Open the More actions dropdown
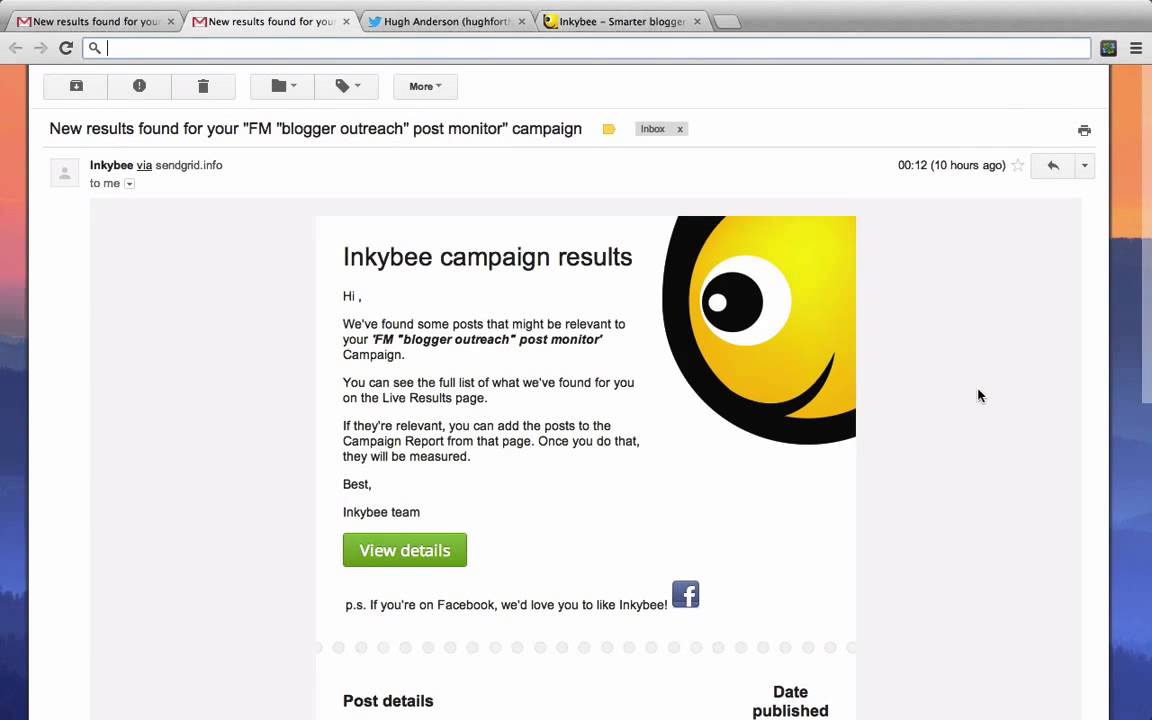 click(425, 87)
